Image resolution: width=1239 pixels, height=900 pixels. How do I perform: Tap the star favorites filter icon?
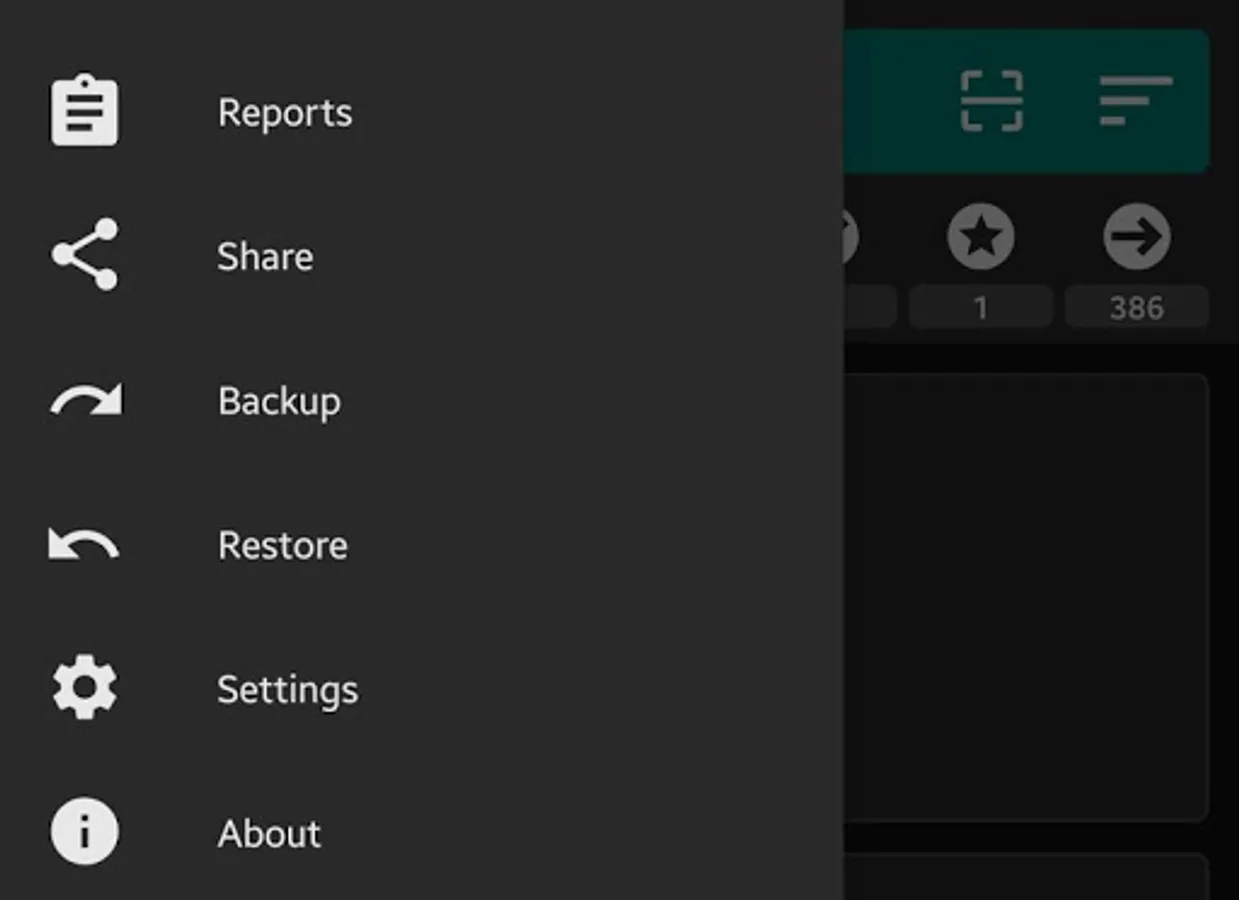pyautogui.click(x=981, y=237)
